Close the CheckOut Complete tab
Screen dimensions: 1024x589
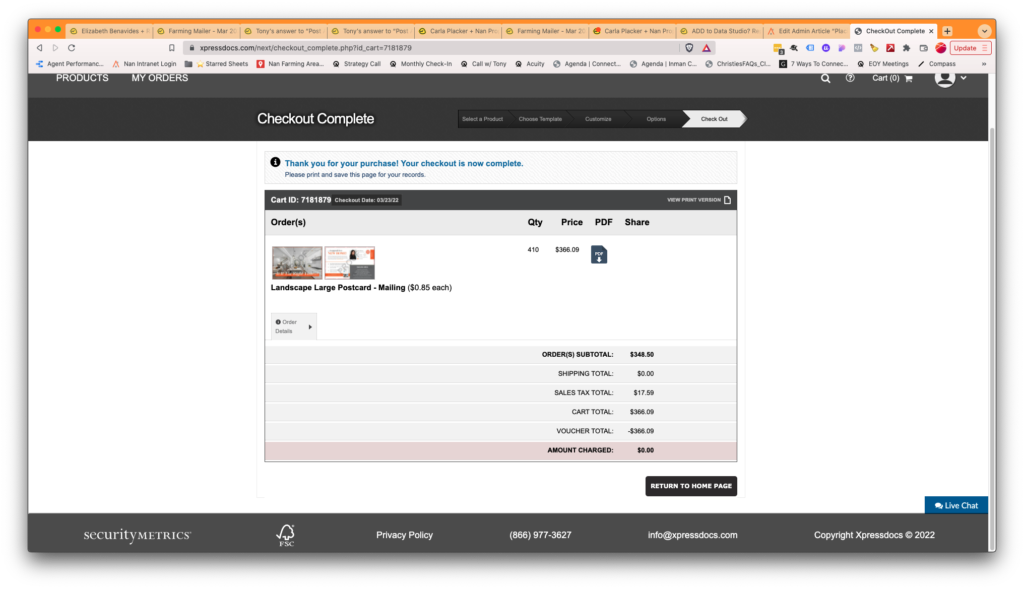[x=931, y=31]
